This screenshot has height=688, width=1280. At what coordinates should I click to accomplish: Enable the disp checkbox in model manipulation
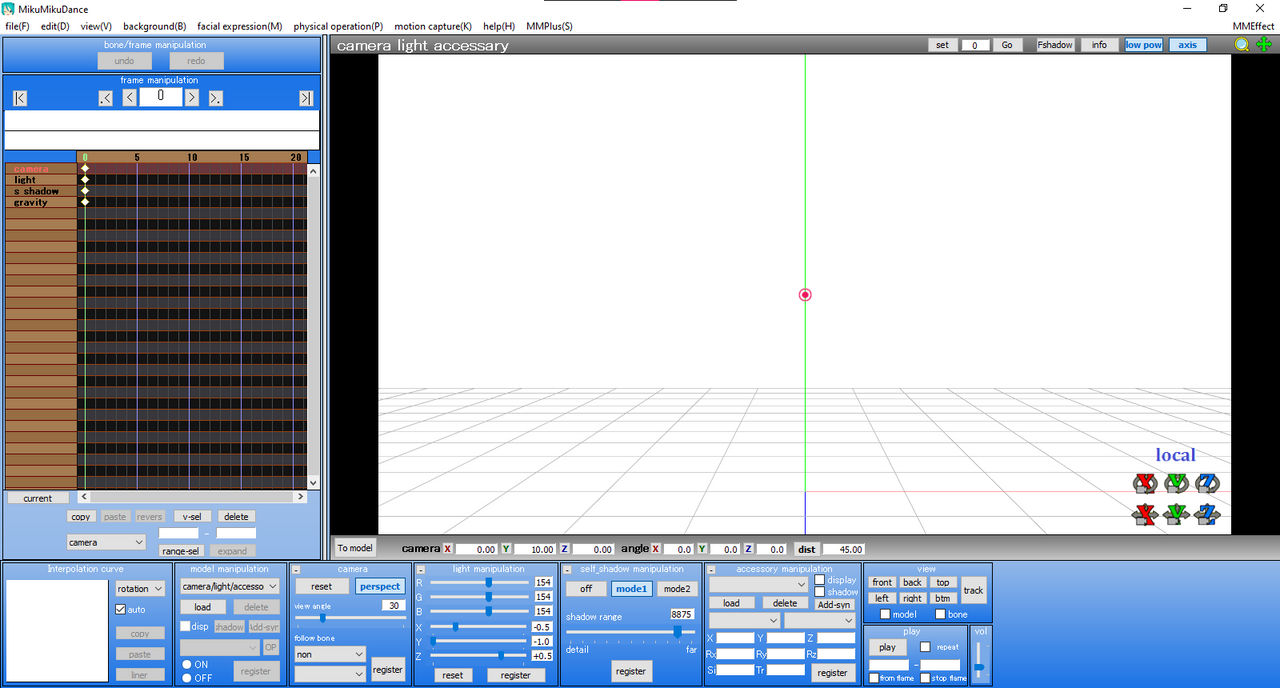click(x=185, y=626)
